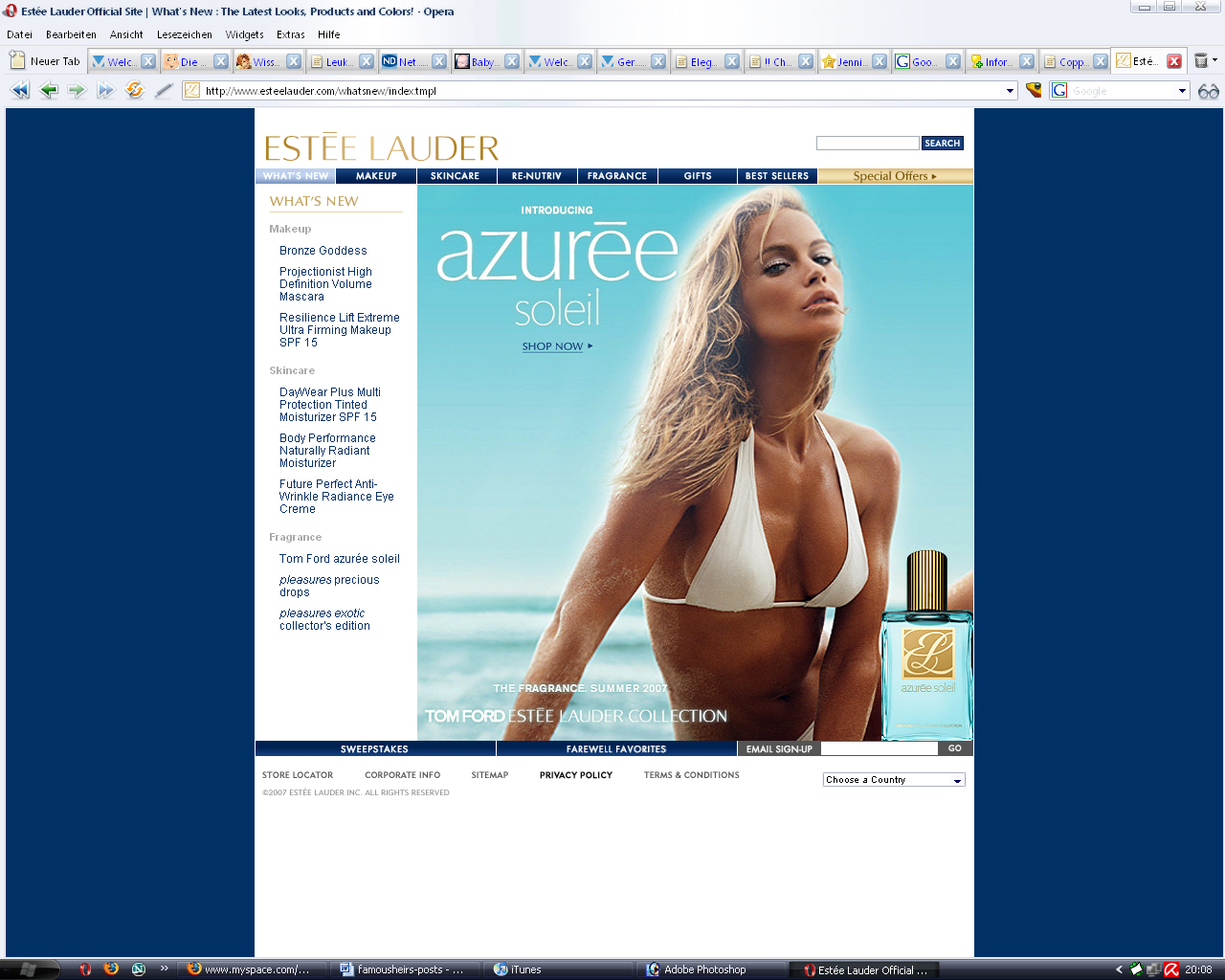The image size is (1225, 980).
Task: Open Opera icon in taskbar quick launch
Action: [x=85, y=969]
